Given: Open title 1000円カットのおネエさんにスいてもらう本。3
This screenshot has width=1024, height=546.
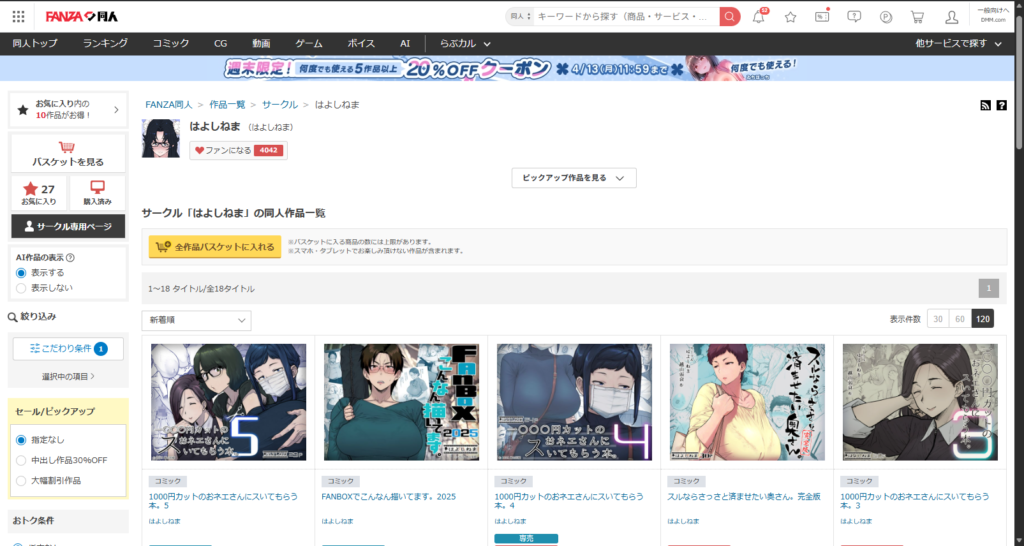Looking at the screenshot, I should click(915, 501).
